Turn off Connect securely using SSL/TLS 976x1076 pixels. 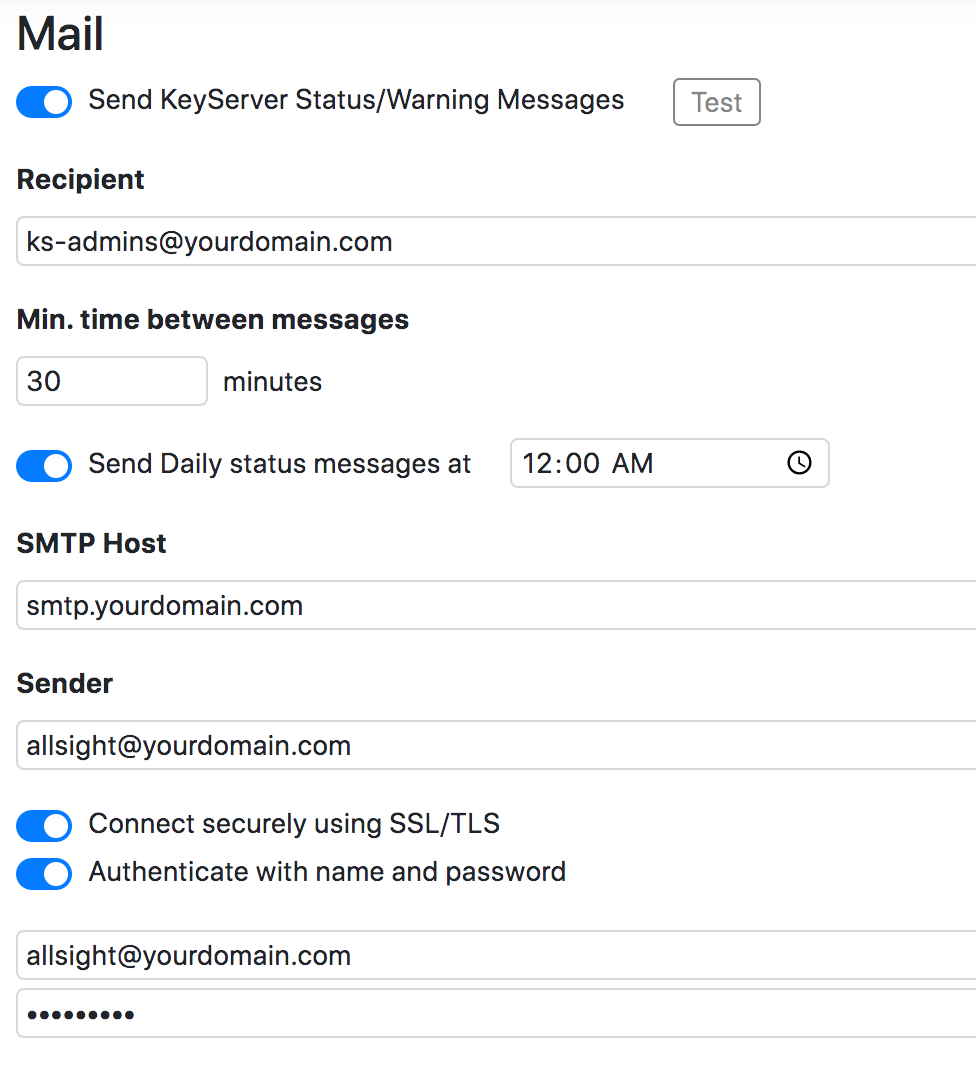click(43, 825)
